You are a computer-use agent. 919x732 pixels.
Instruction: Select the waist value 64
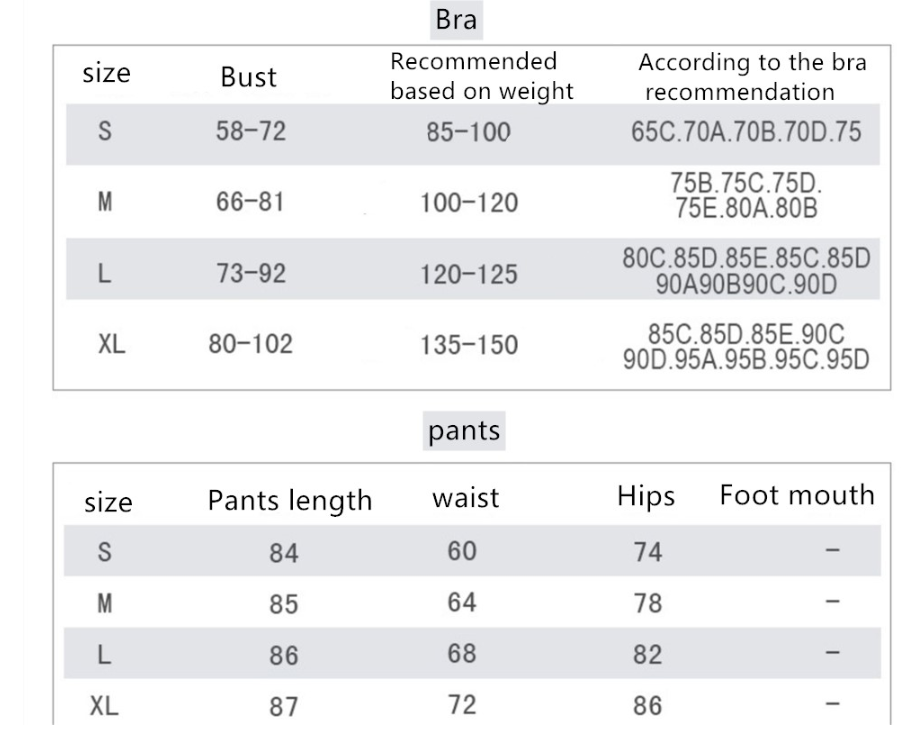point(462,603)
